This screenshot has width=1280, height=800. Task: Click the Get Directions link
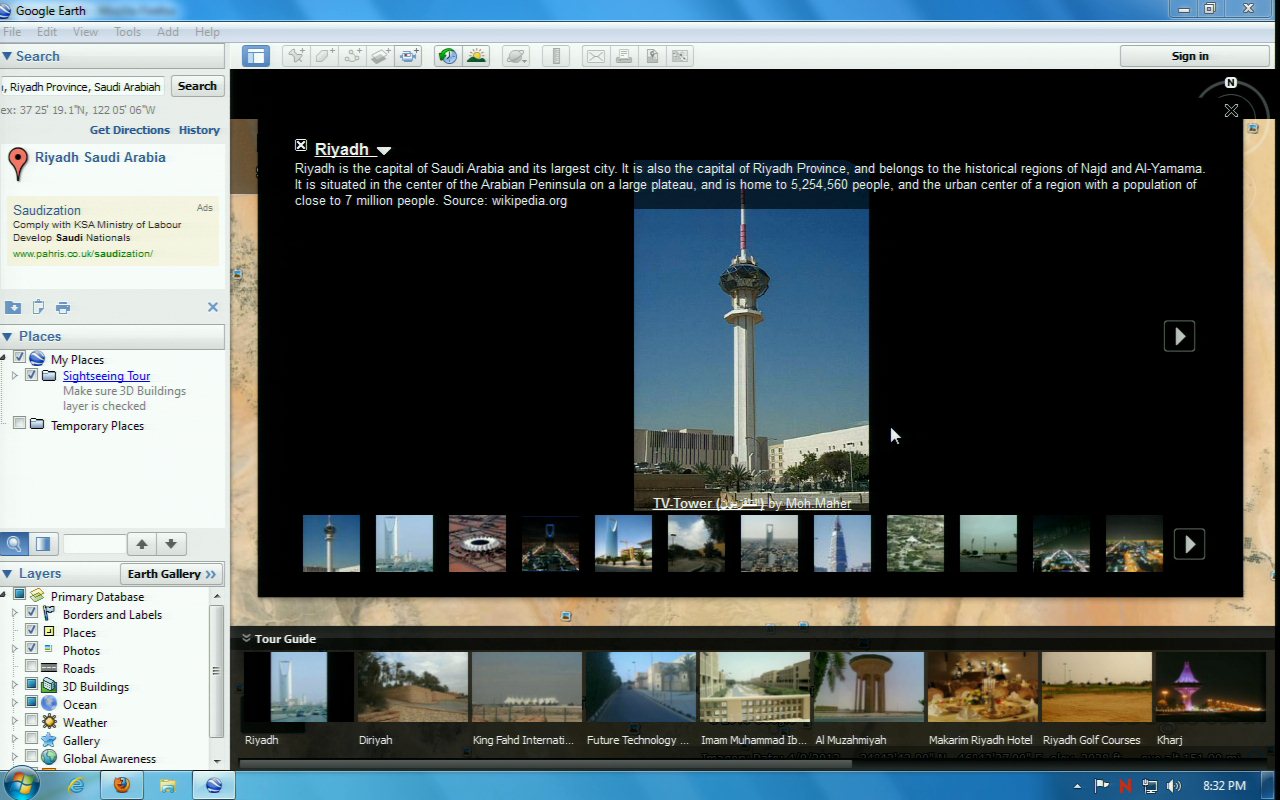[130, 130]
